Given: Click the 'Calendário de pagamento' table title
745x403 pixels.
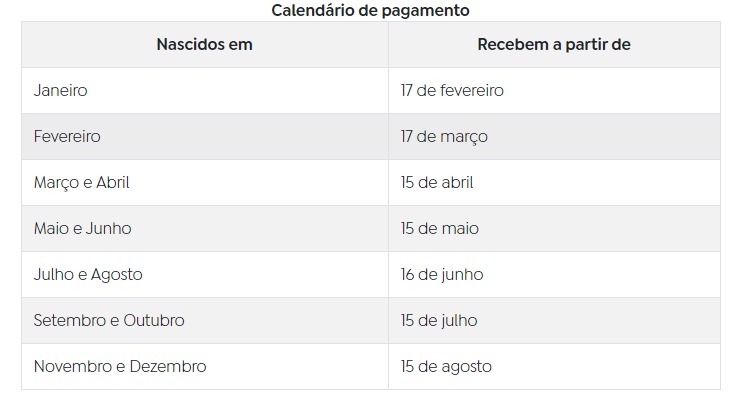Looking at the screenshot, I should click(x=370, y=10).
